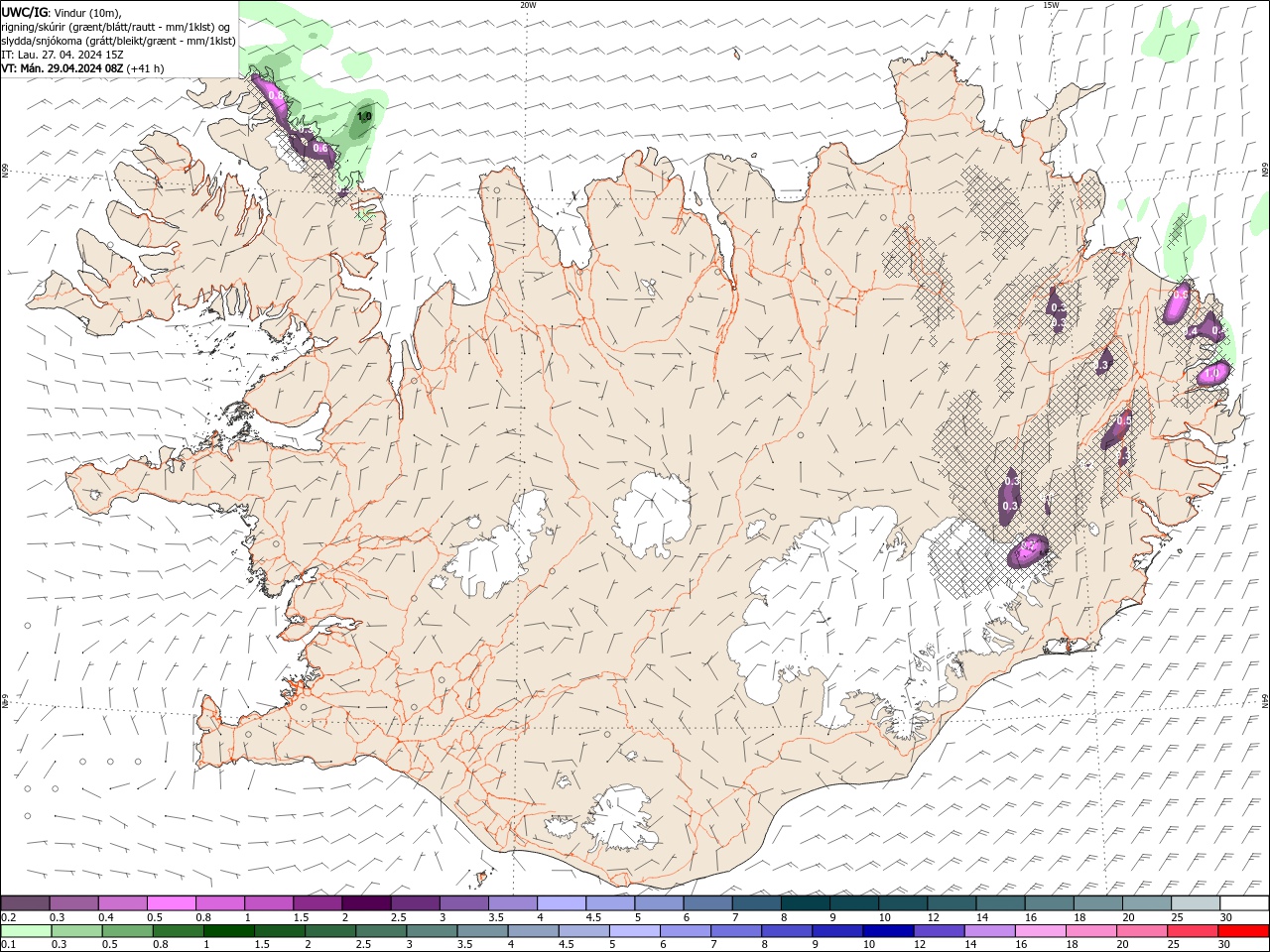Select the bright red rain swatch at 30
Image resolution: width=1270 pixels, height=952 pixels.
[1244, 931]
